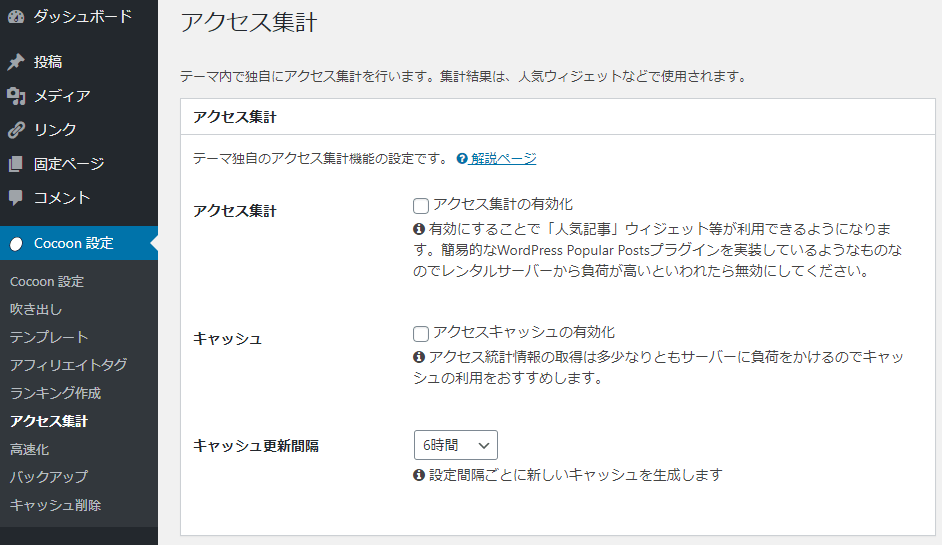Open the リンク menu
This screenshot has height=545, width=942.
point(79,130)
